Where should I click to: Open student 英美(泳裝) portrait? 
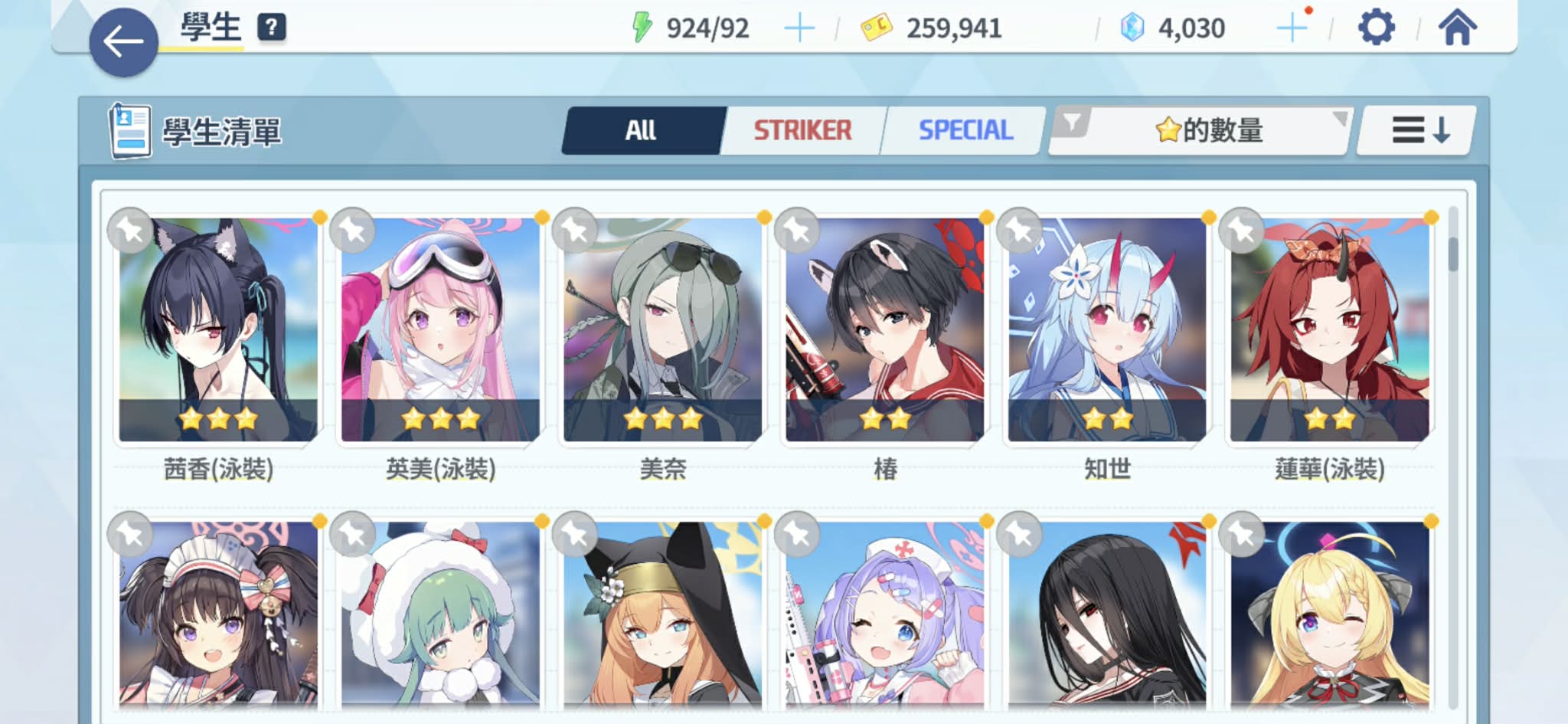pyautogui.click(x=440, y=329)
